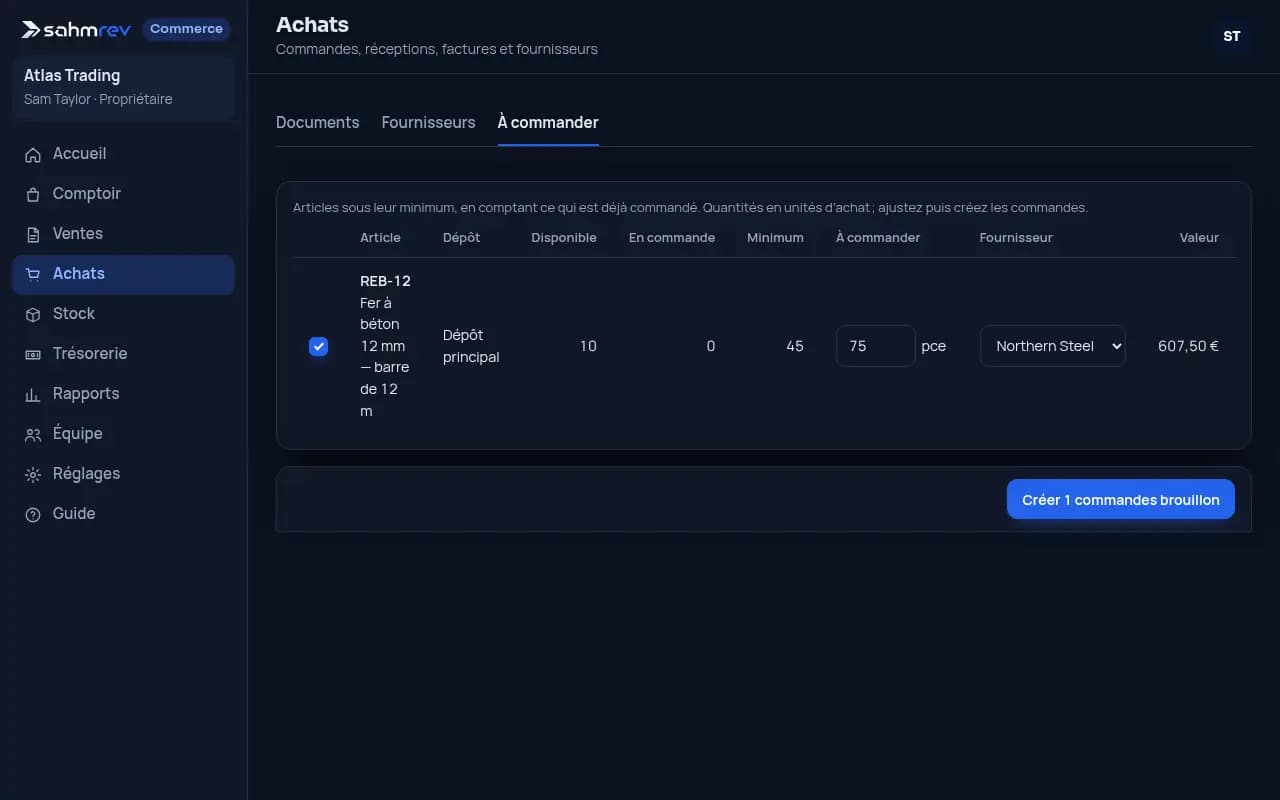Click the Dépôt principal cell
The height and width of the screenshot is (800, 1280).
click(471, 346)
